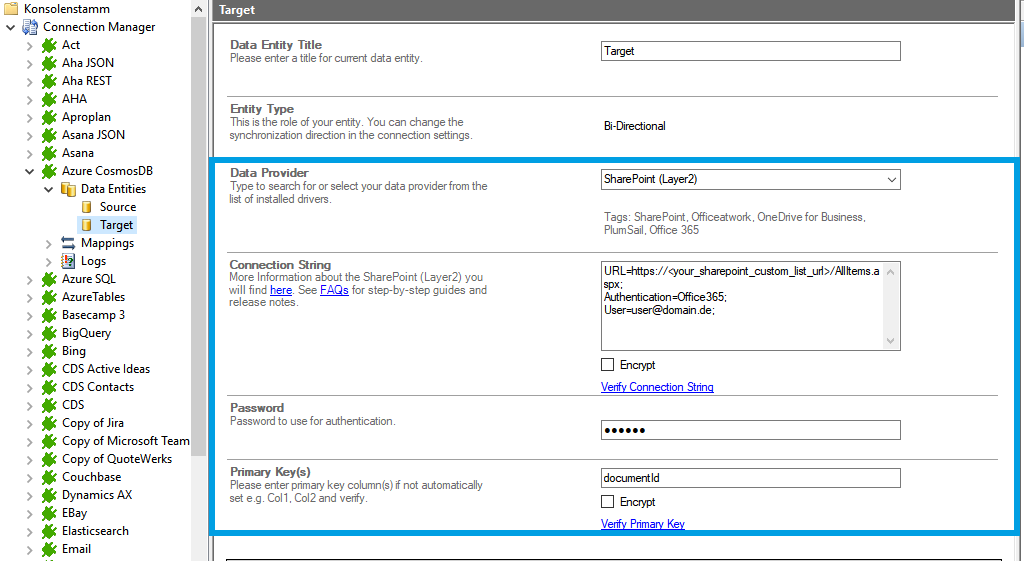1024x561 pixels.
Task: Collapse the Azure CosmosDB tree node
Action: [x=29, y=171]
